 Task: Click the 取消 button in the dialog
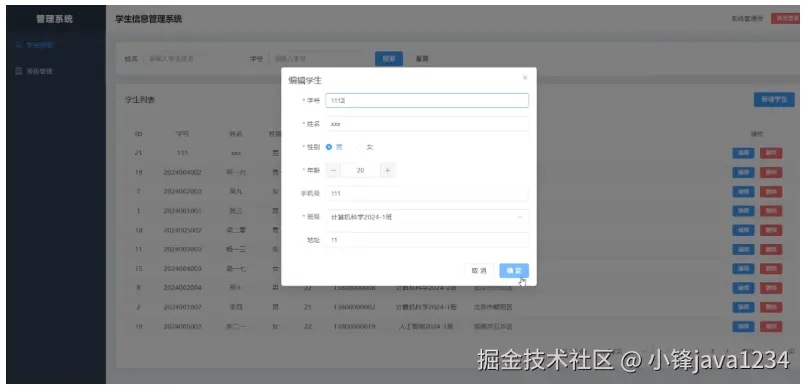(x=479, y=271)
